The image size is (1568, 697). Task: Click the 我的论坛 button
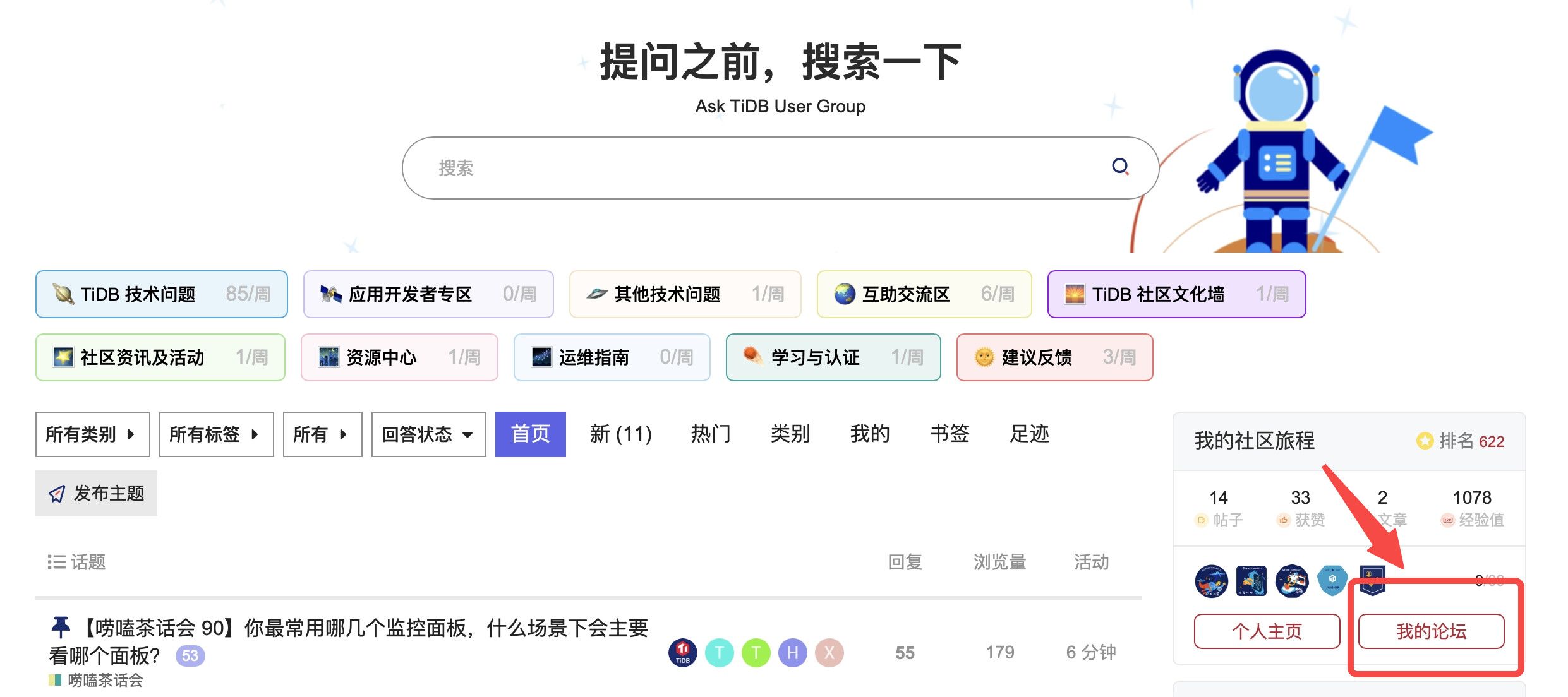(x=1431, y=631)
